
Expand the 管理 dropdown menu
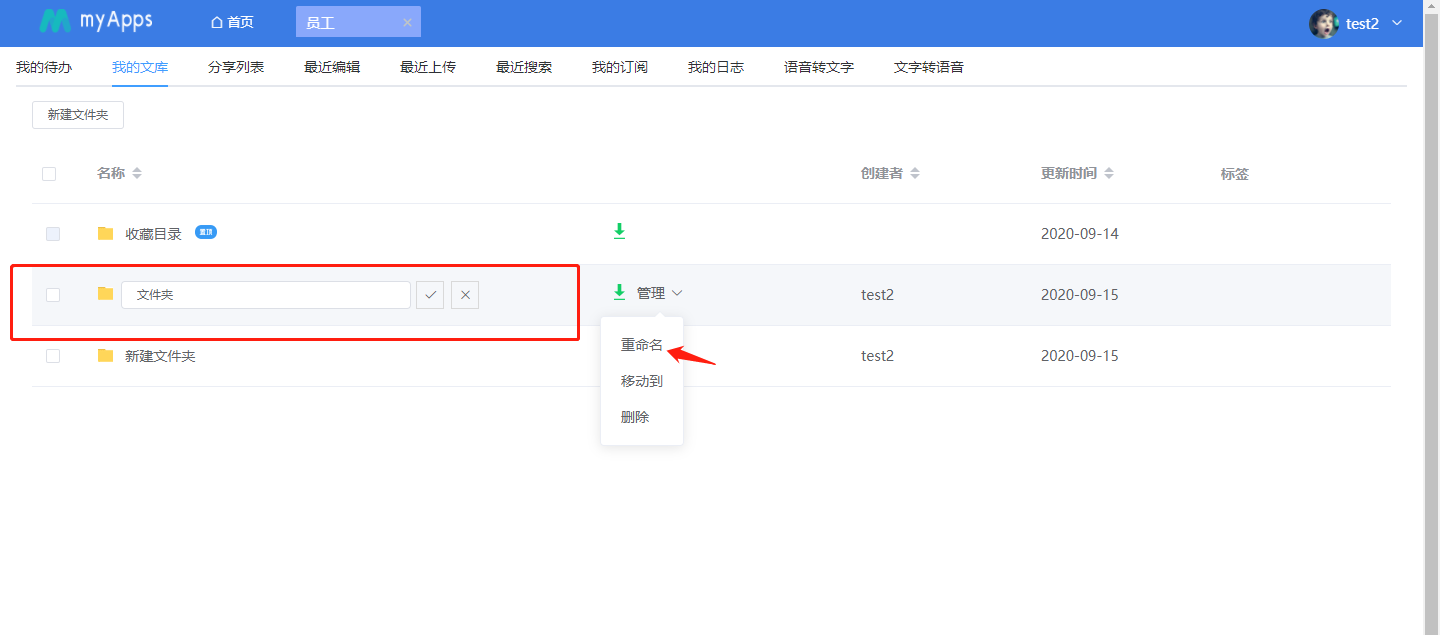(659, 293)
